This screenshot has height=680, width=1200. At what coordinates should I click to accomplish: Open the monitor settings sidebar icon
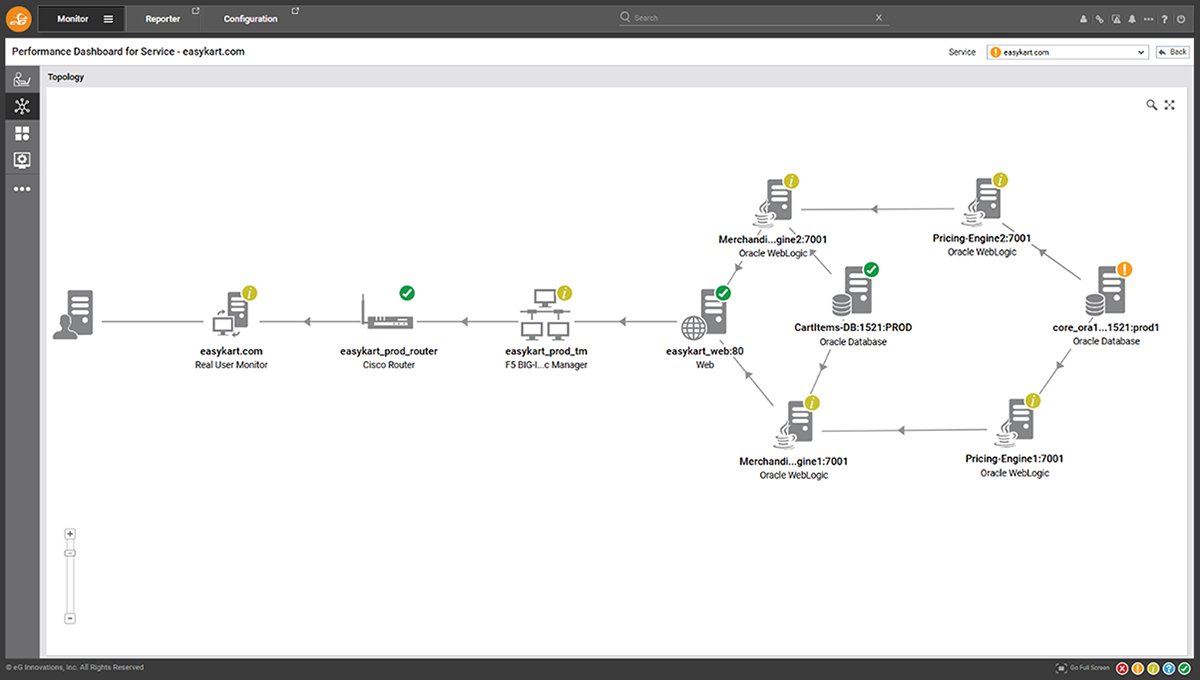click(x=21, y=160)
